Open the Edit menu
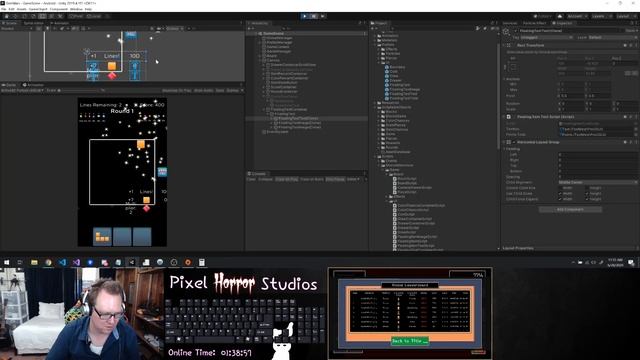640x360 pixels. click(x=11, y=9)
